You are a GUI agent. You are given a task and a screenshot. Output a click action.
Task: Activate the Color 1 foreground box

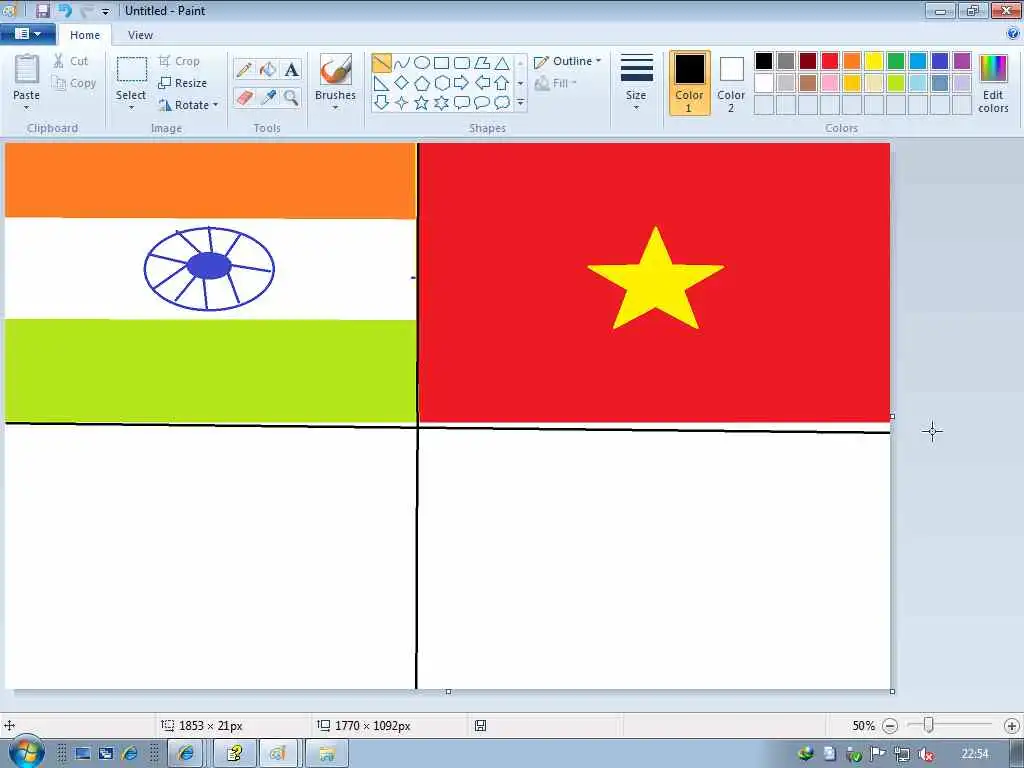[690, 83]
